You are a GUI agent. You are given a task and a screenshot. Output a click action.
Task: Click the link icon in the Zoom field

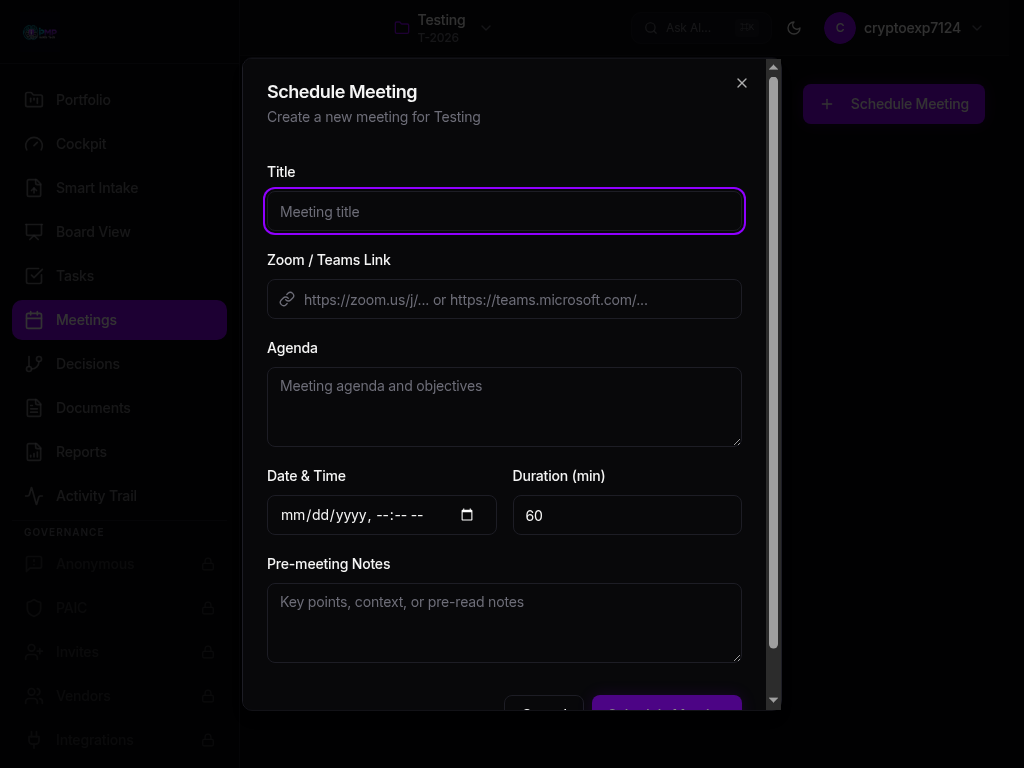287,299
